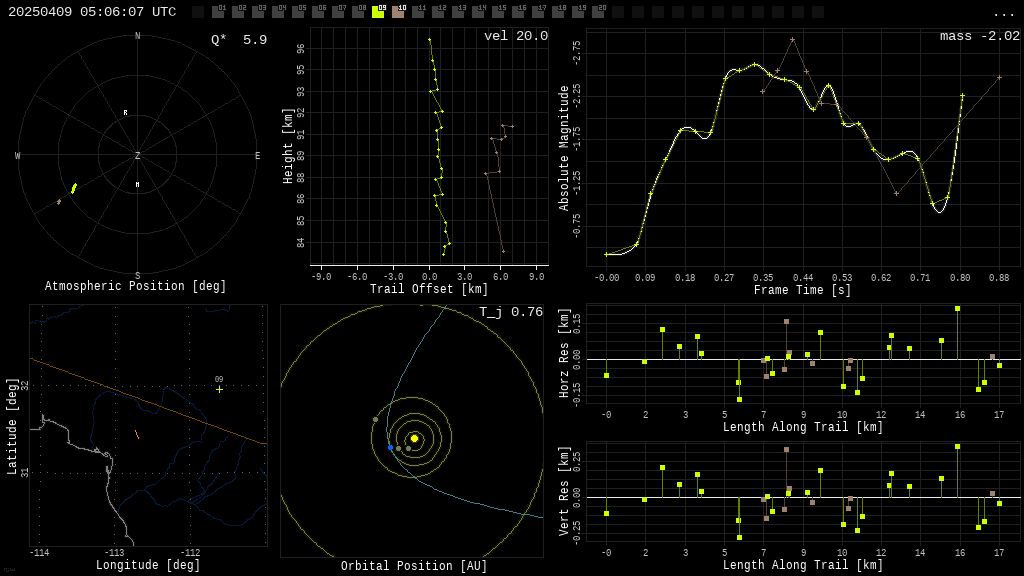Toggle station 12 indicator box
The image size is (1024, 576).
(438, 12)
